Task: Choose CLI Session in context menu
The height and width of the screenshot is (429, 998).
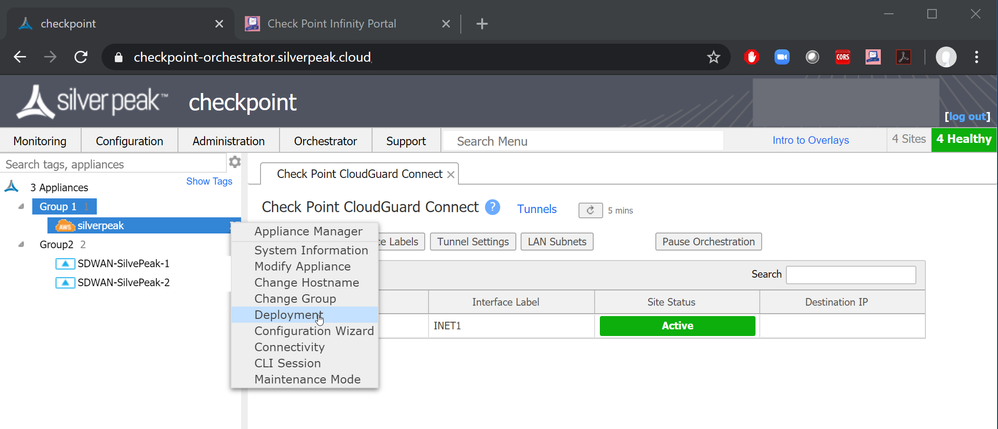Action: click(287, 363)
